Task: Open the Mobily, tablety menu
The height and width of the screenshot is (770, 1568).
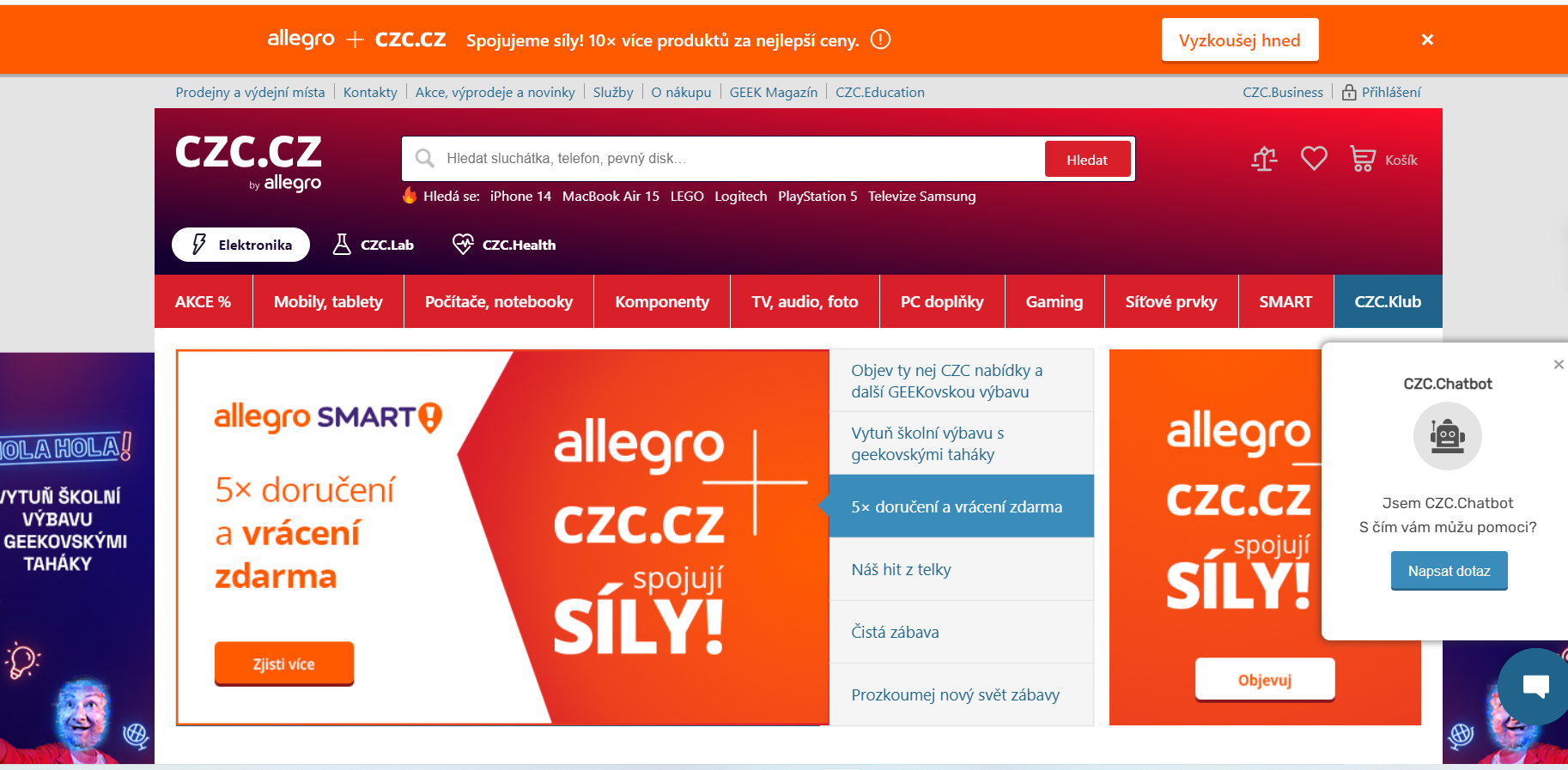Action: pyautogui.click(x=328, y=301)
